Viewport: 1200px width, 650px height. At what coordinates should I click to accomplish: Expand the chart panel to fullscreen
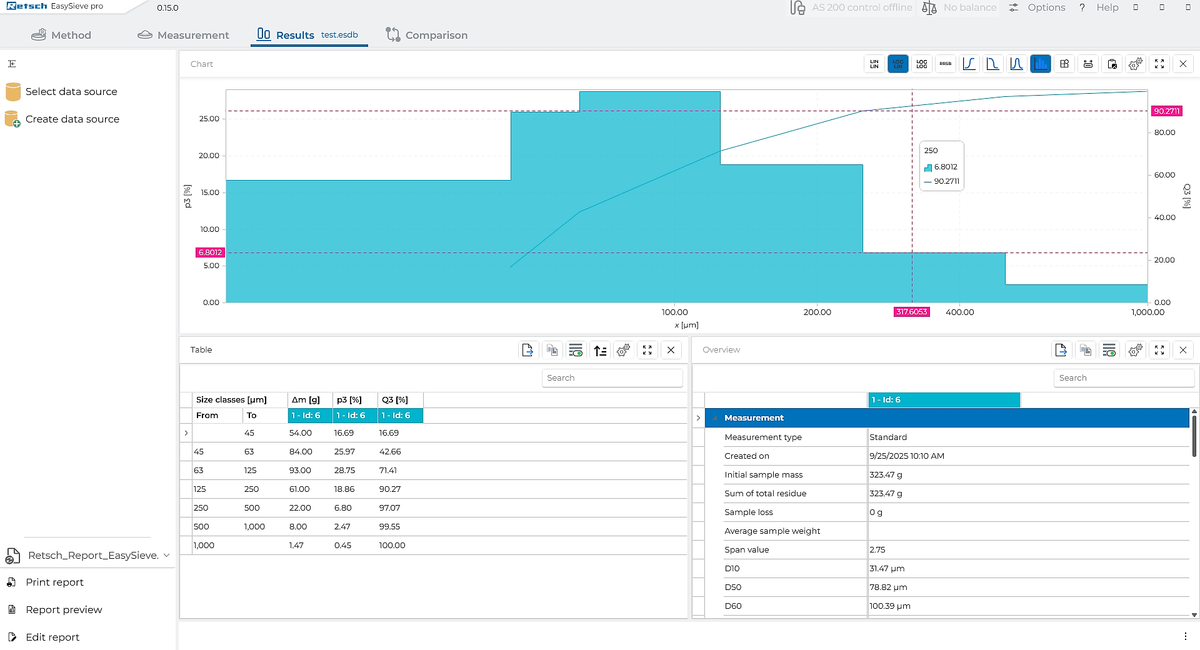click(x=1159, y=64)
